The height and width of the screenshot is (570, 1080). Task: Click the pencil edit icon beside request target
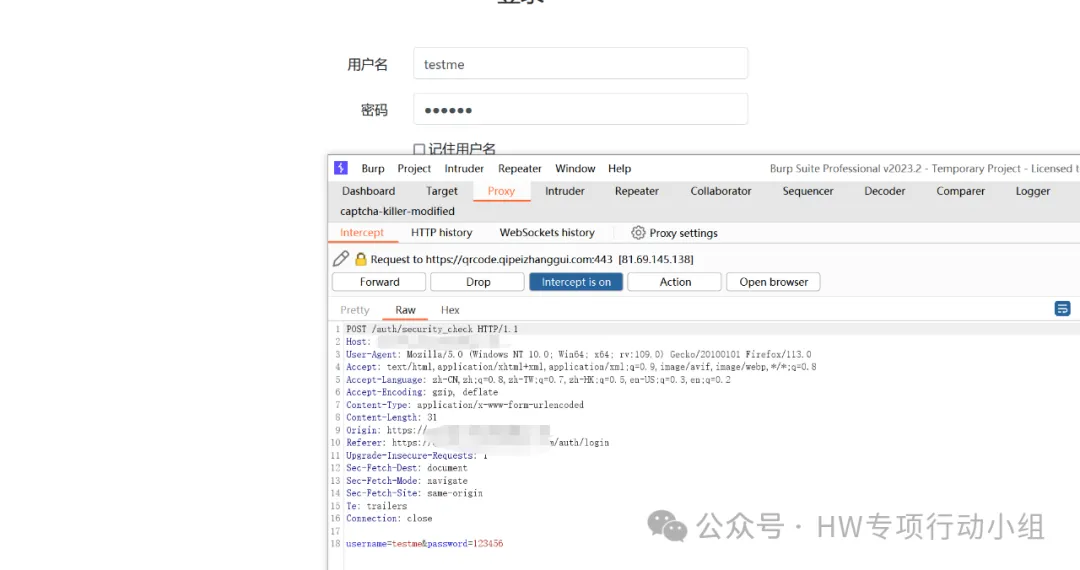[x=341, y=259]
